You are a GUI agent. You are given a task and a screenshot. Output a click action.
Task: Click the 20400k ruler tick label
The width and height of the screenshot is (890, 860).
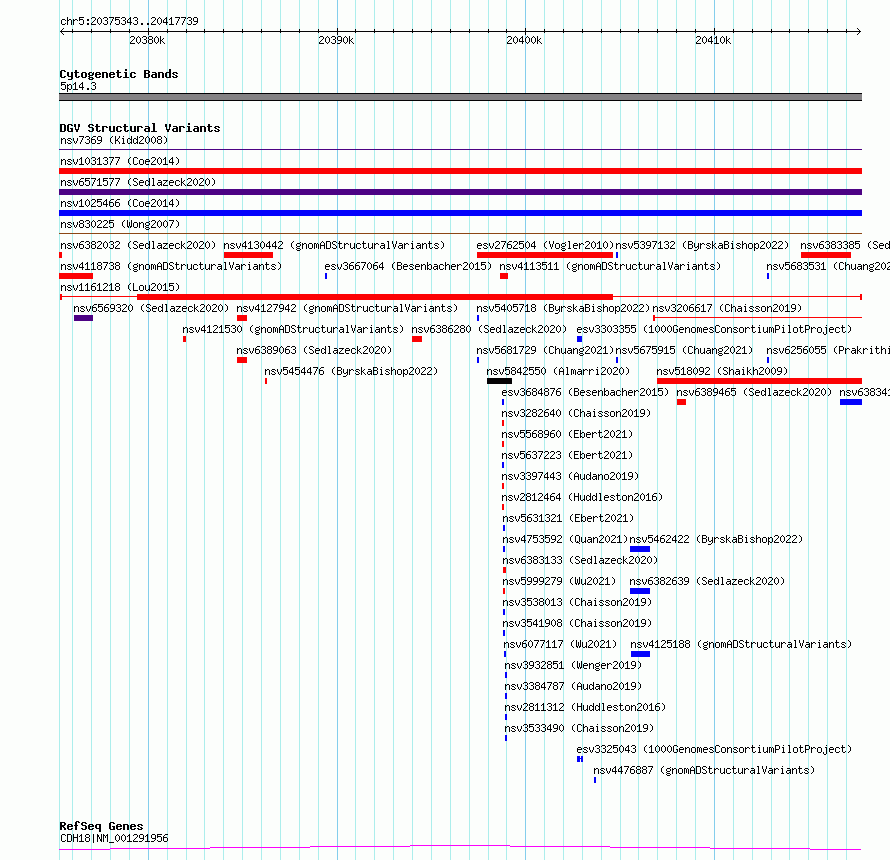pos(524,40)
